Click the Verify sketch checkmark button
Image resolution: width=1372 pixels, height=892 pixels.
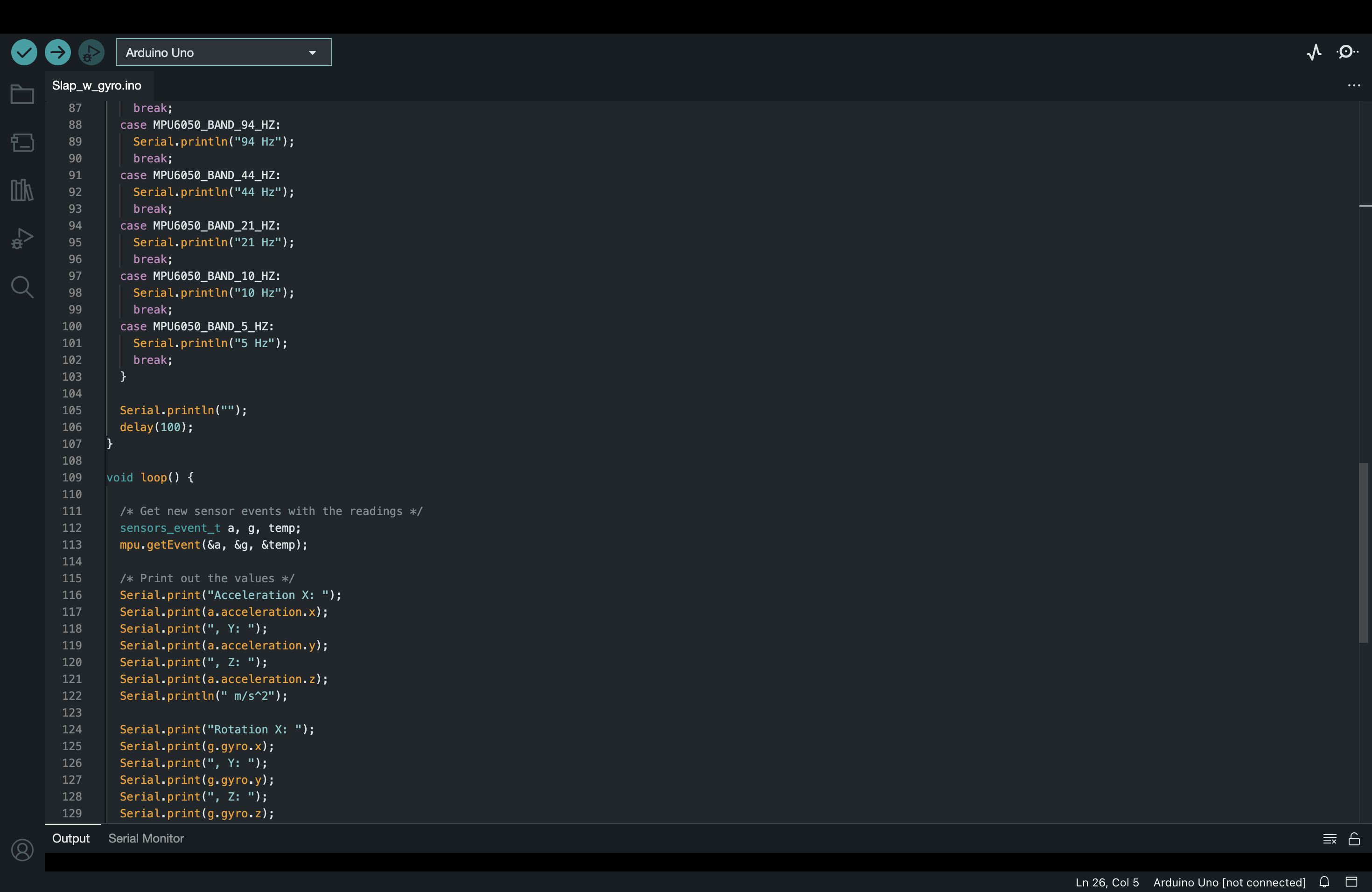[x=24, y=52]
